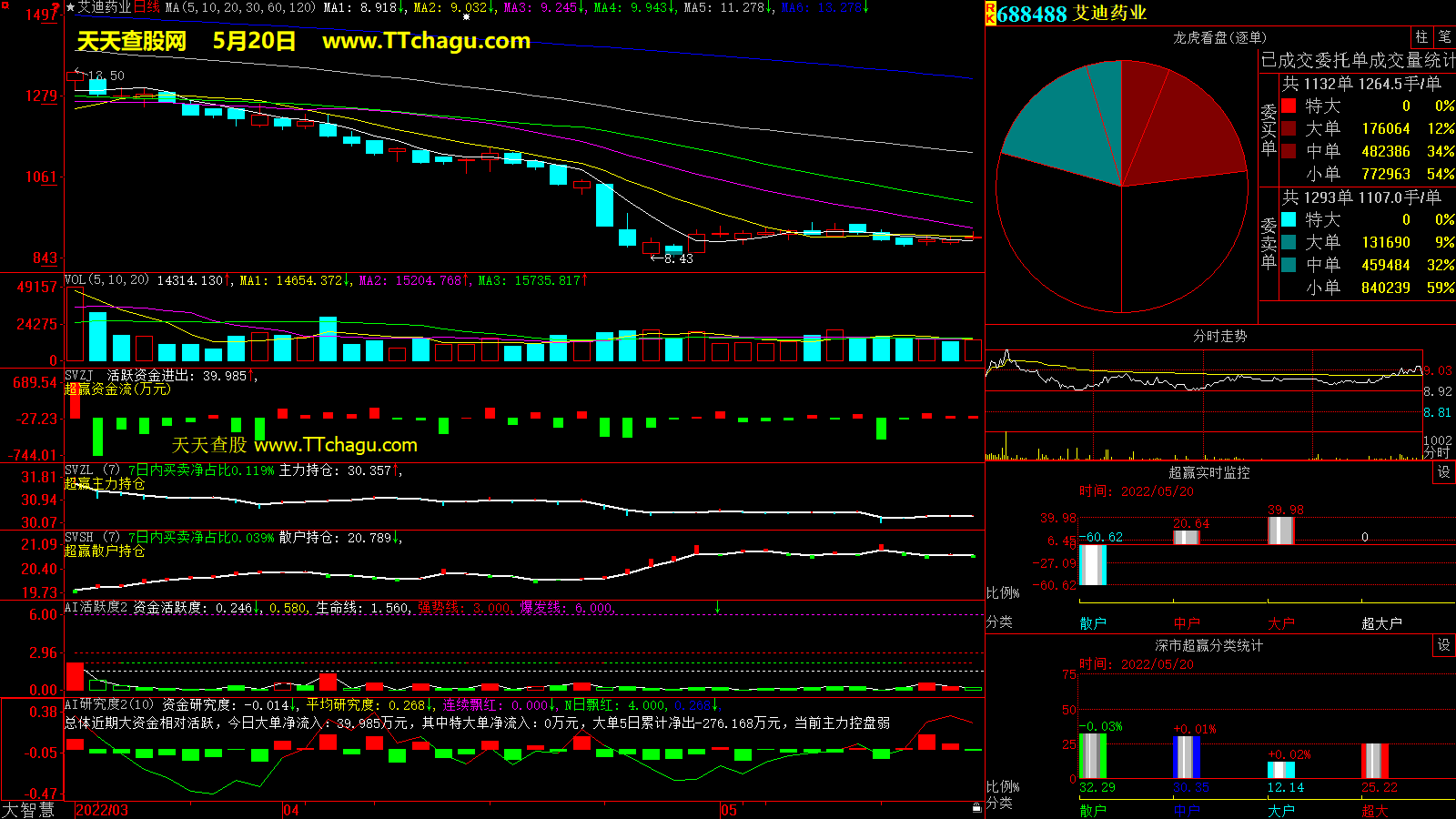This screenshot has width=1456, height=819.
Task: Click the bright red 特大 buy-order swatch
Action: pyautogui.click(x=1289, y=106)
